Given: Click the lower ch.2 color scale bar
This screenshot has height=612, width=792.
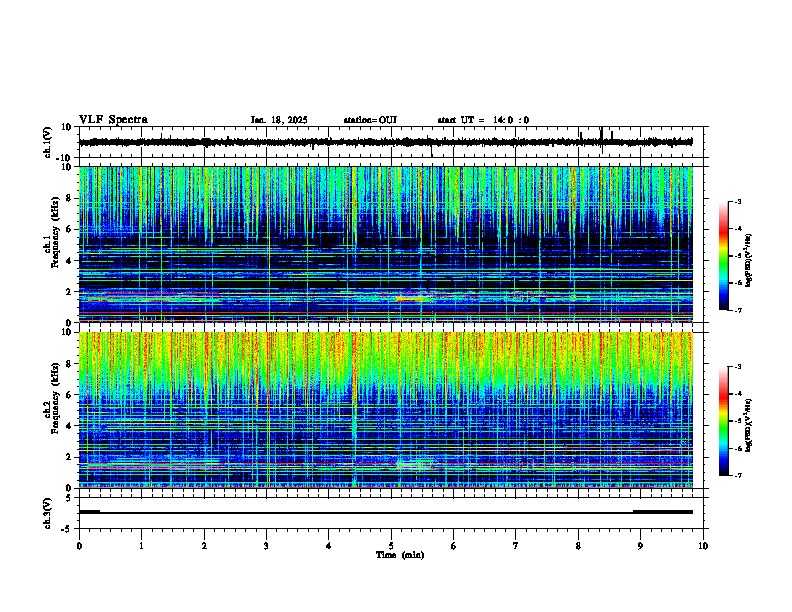Looking at the screenshot, I should 724,421.
